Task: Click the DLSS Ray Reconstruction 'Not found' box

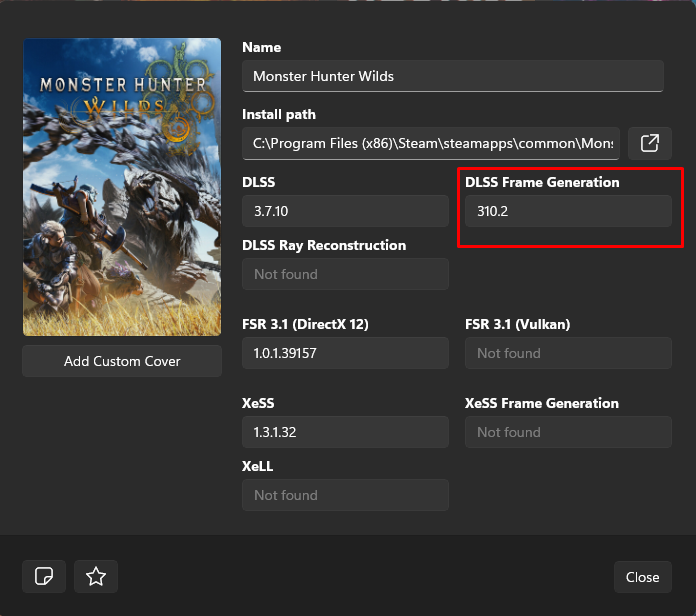Action: pyautogui.click(x=345, y=274)
